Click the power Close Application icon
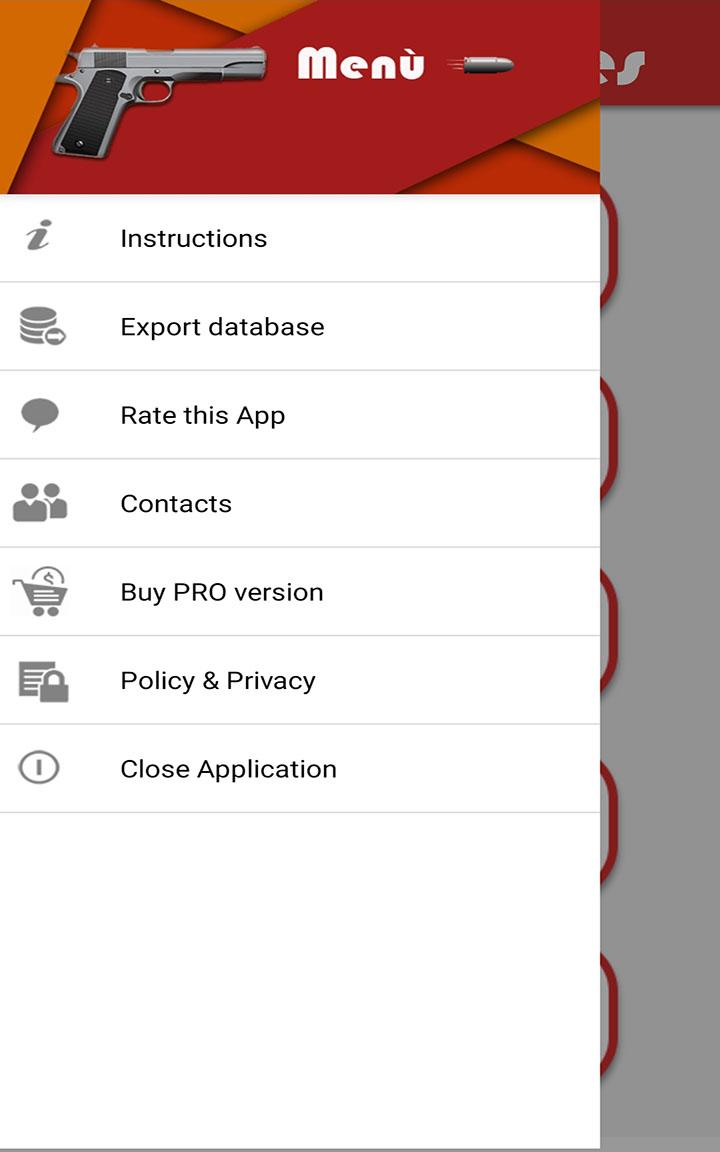This screenshot has width=720, height=1152. click(x=39, y=768)
